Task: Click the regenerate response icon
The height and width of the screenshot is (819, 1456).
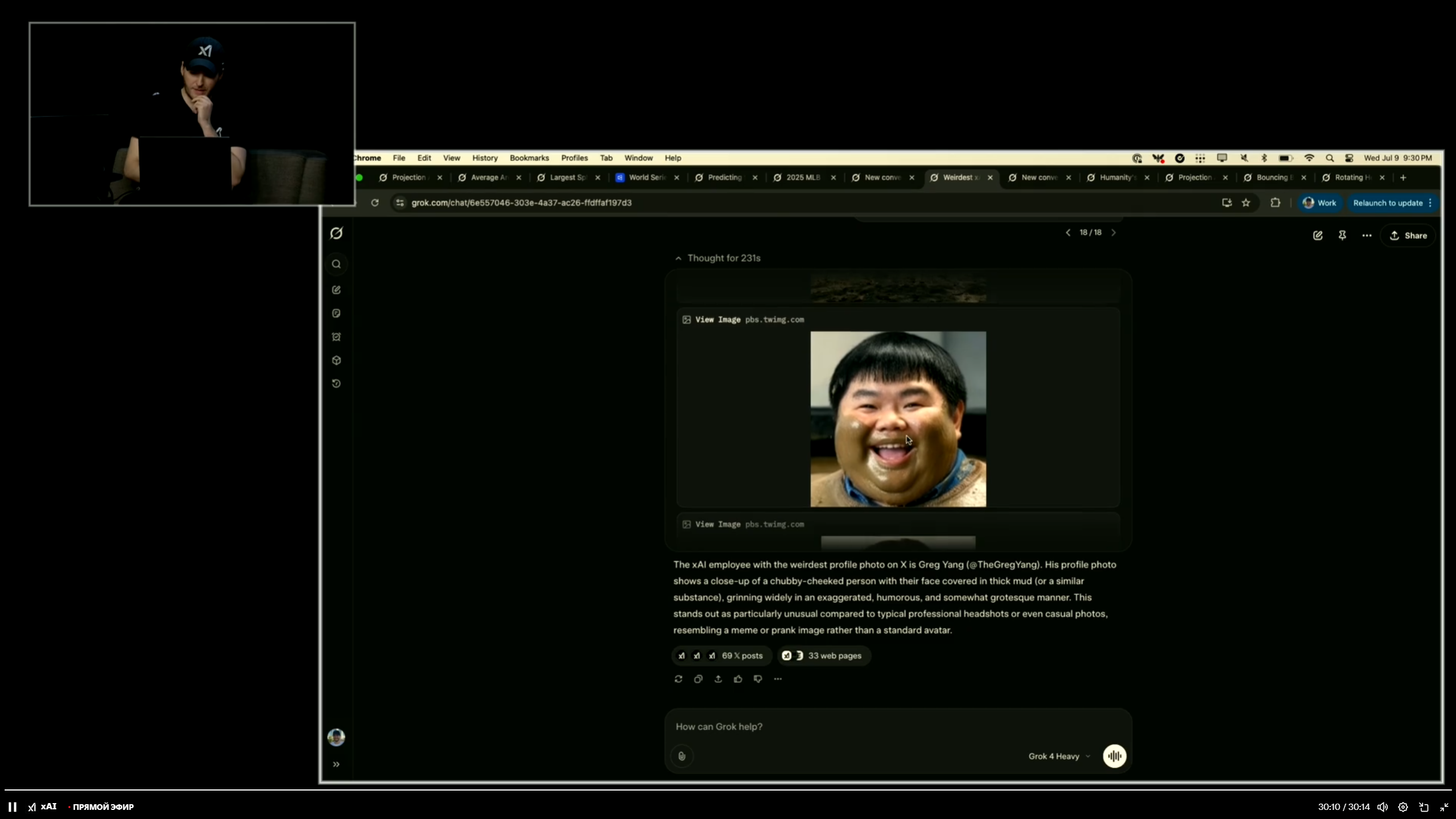Action: point(678,679)
